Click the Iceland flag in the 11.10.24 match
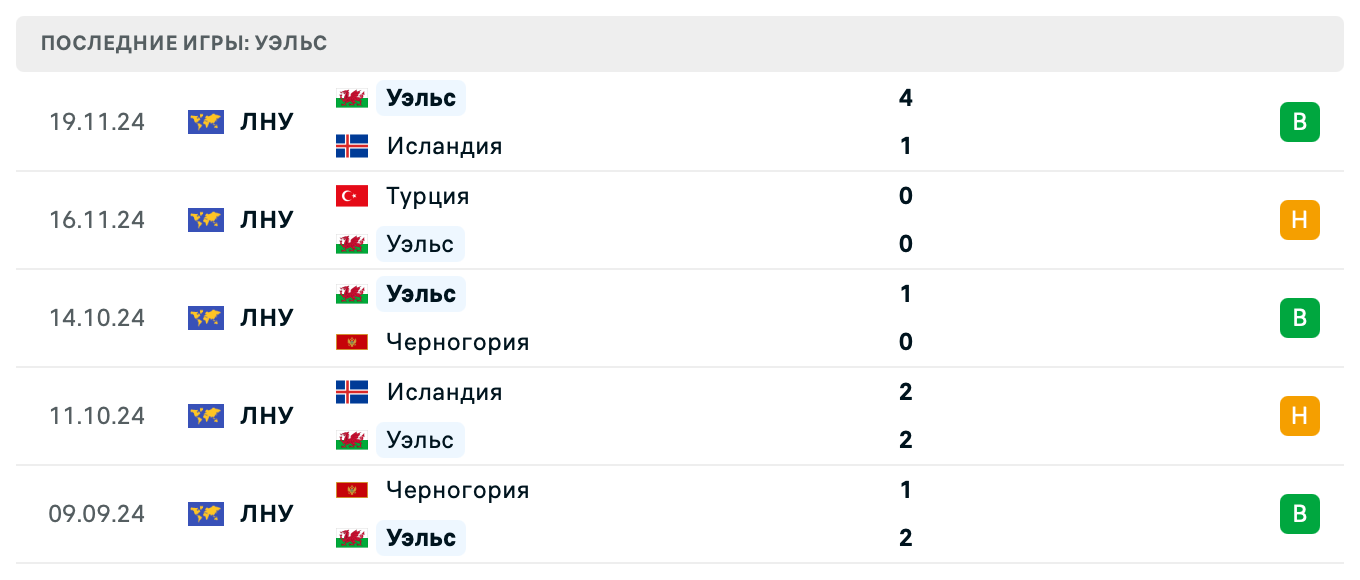 (351, 392)
